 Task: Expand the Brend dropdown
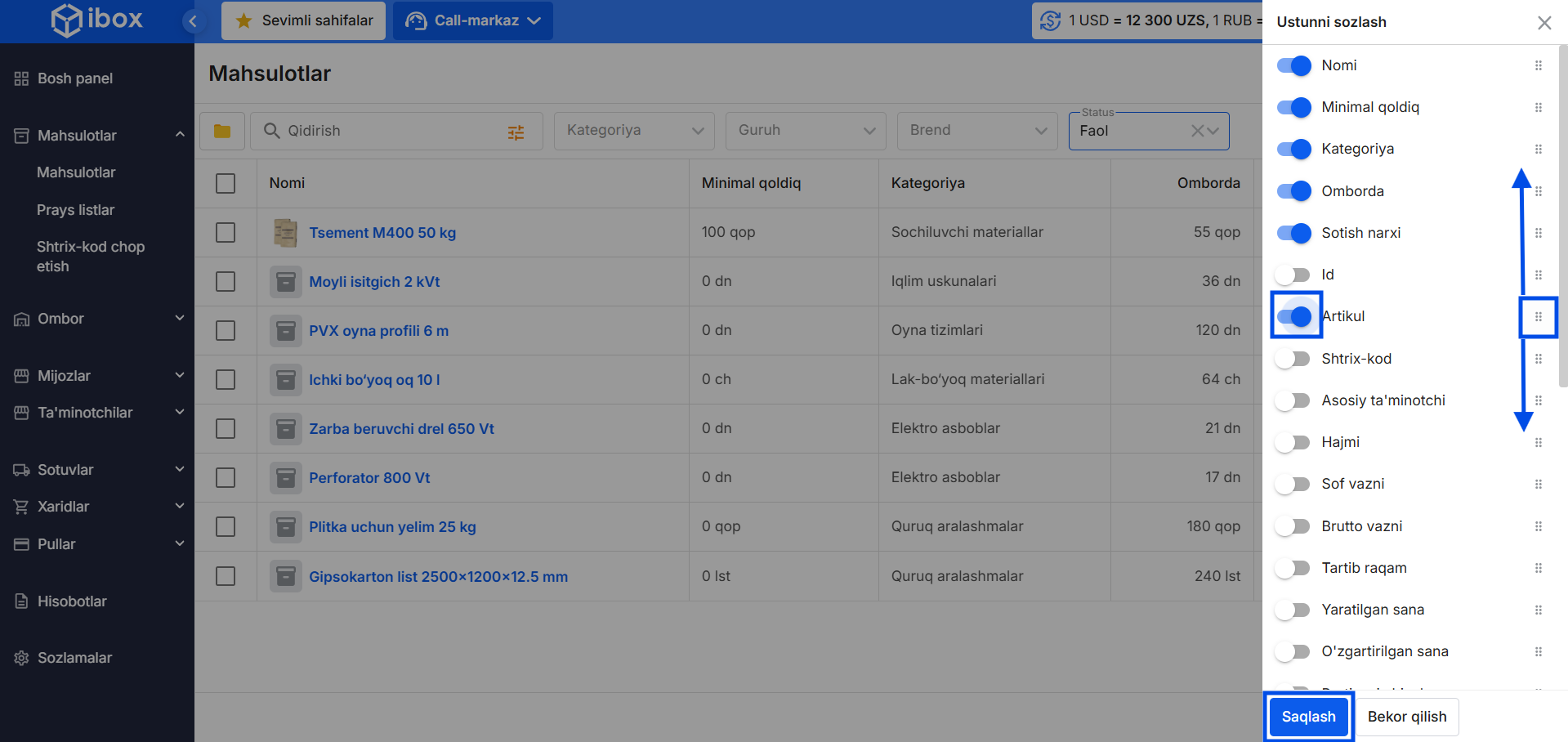(x=977, y=131)
